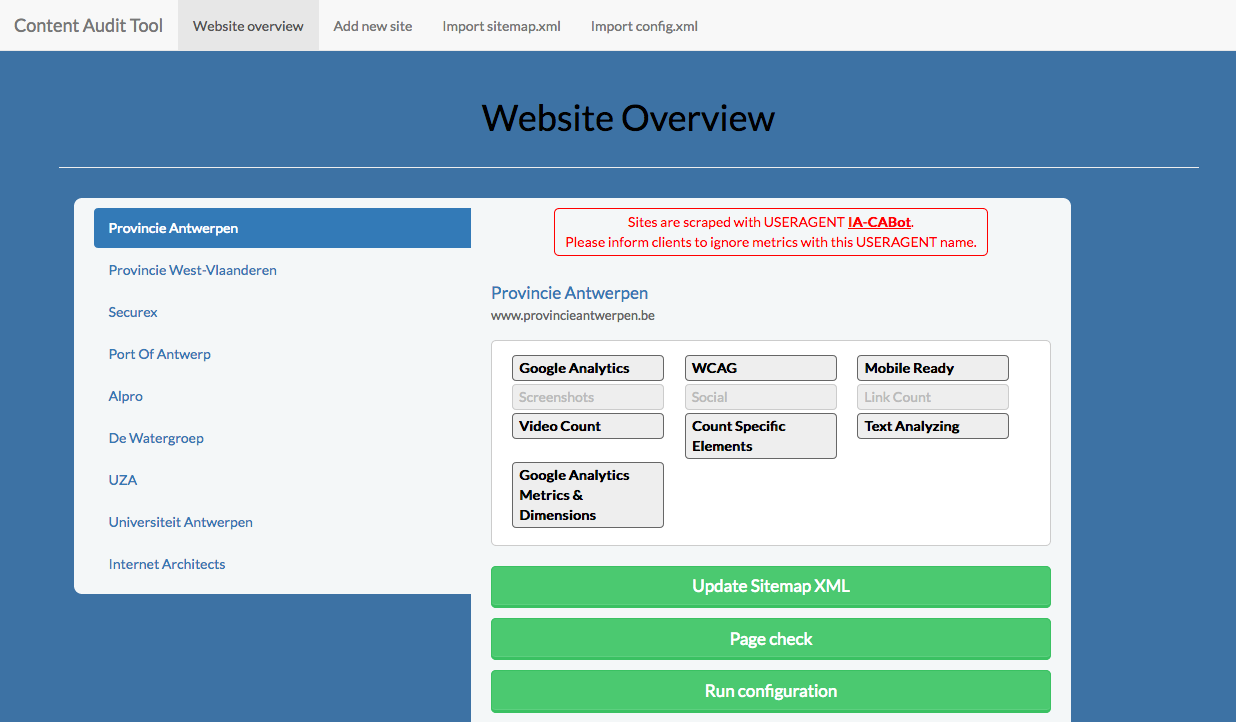Toggle the Text Analyzing option

(x=933, y=426)
